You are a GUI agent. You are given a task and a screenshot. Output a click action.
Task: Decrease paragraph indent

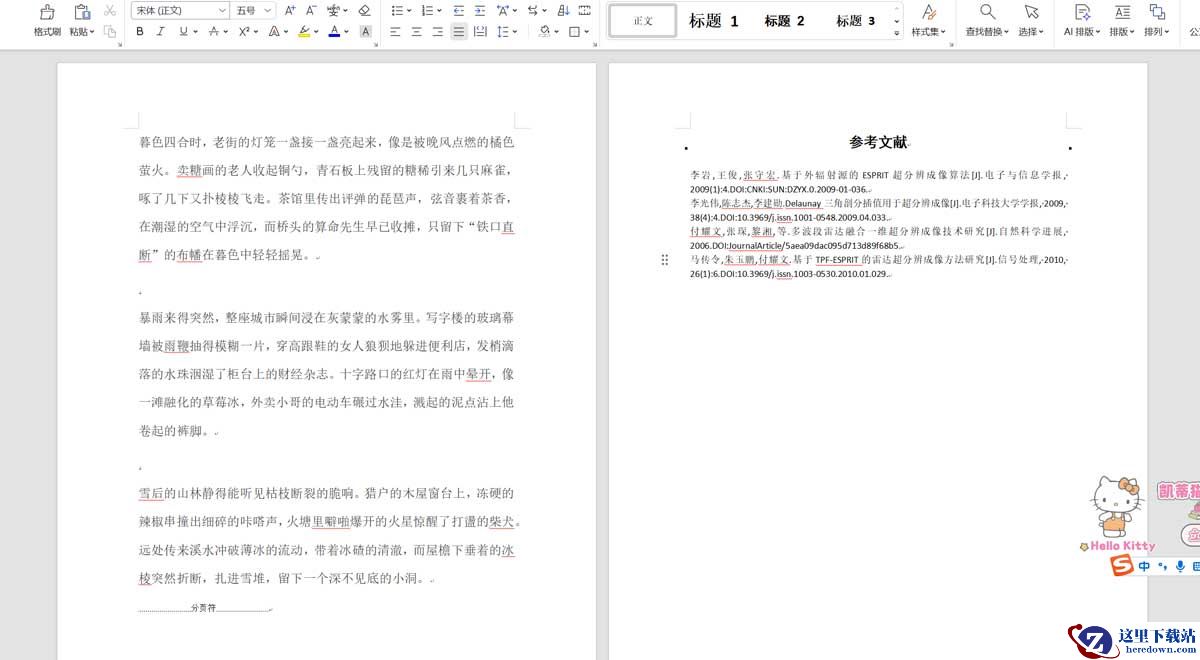coord(458,10)
